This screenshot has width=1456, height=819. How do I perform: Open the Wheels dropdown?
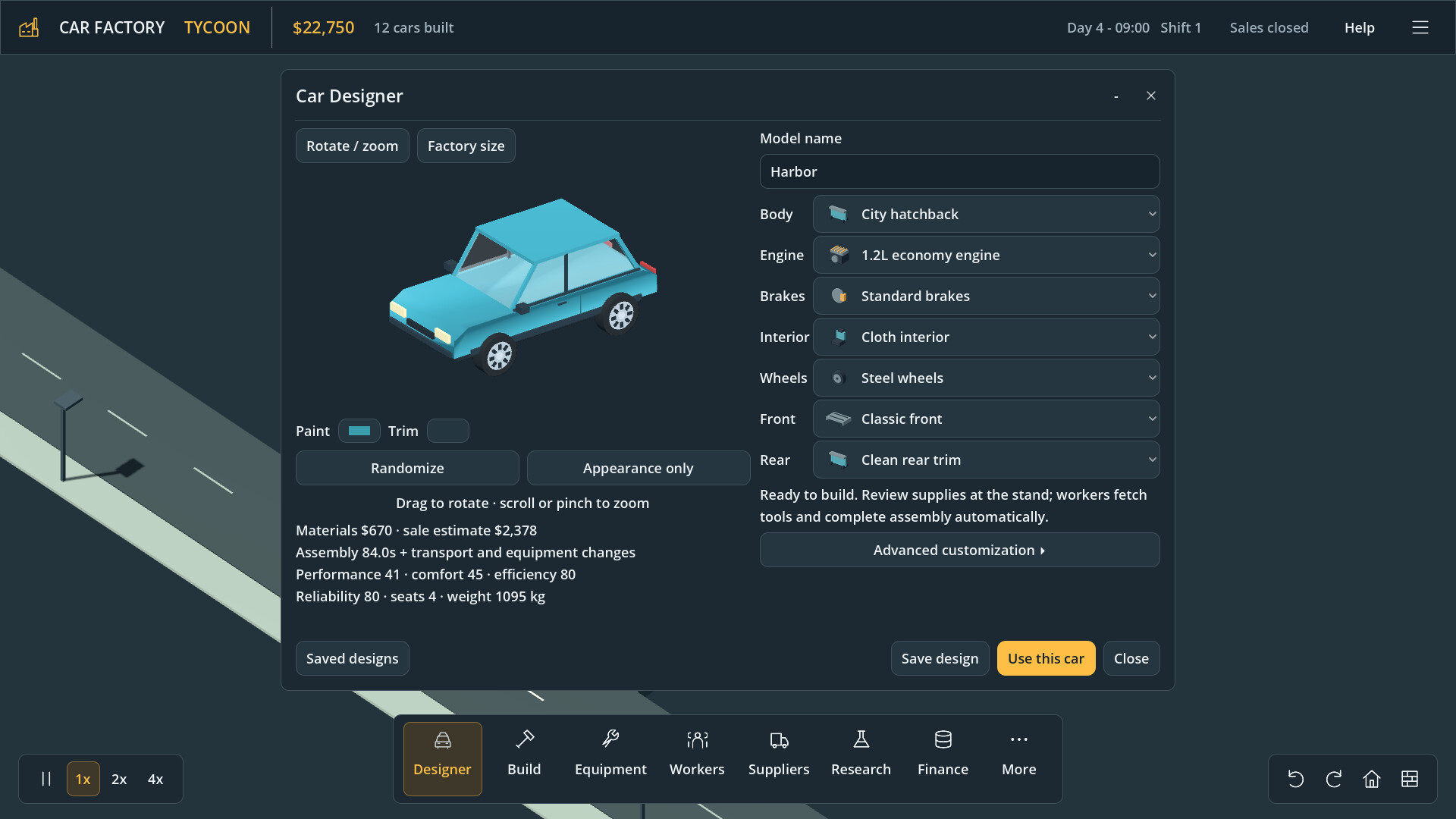[986, 378]
